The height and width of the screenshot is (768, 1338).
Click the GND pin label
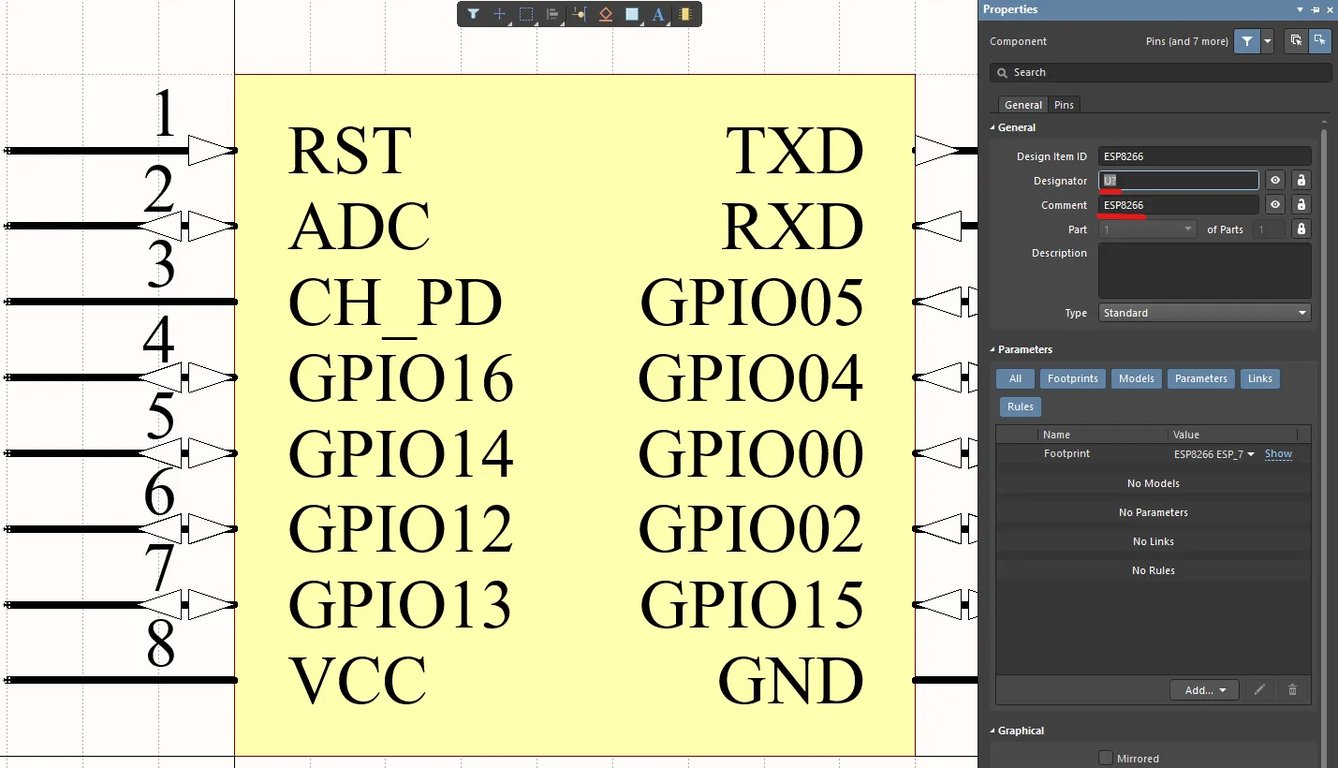click(x=791, y=681)
